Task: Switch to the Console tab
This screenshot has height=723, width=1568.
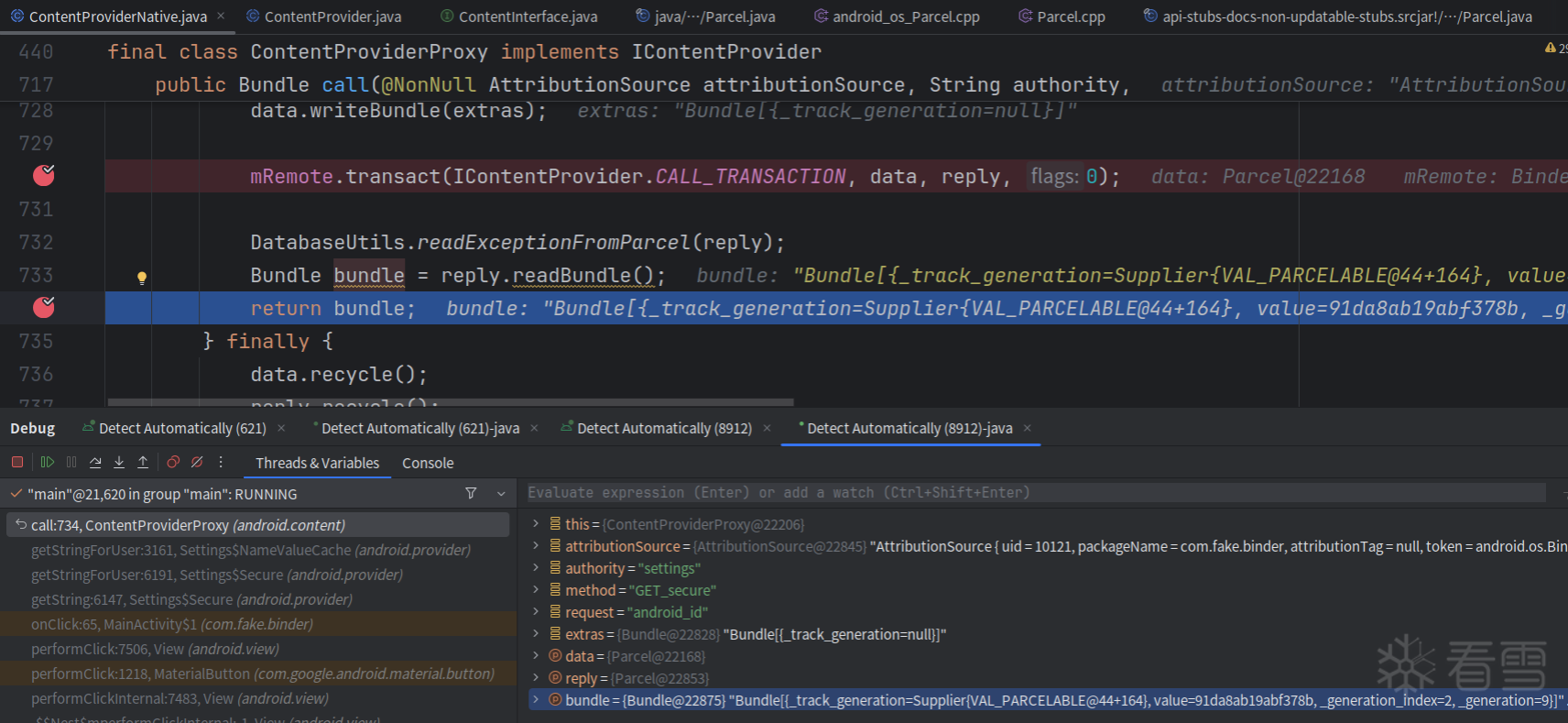Action: point(428,464)
